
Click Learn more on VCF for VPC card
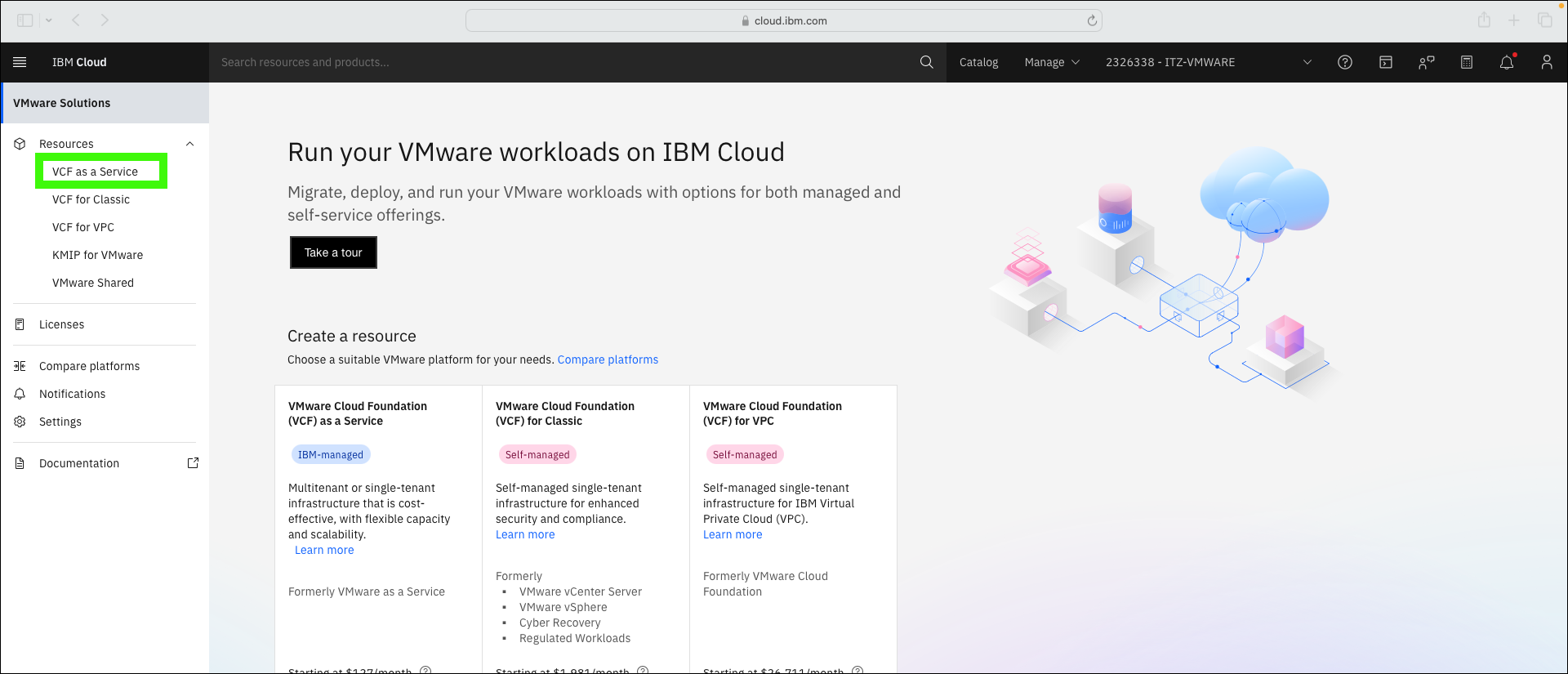coord(733,534)
